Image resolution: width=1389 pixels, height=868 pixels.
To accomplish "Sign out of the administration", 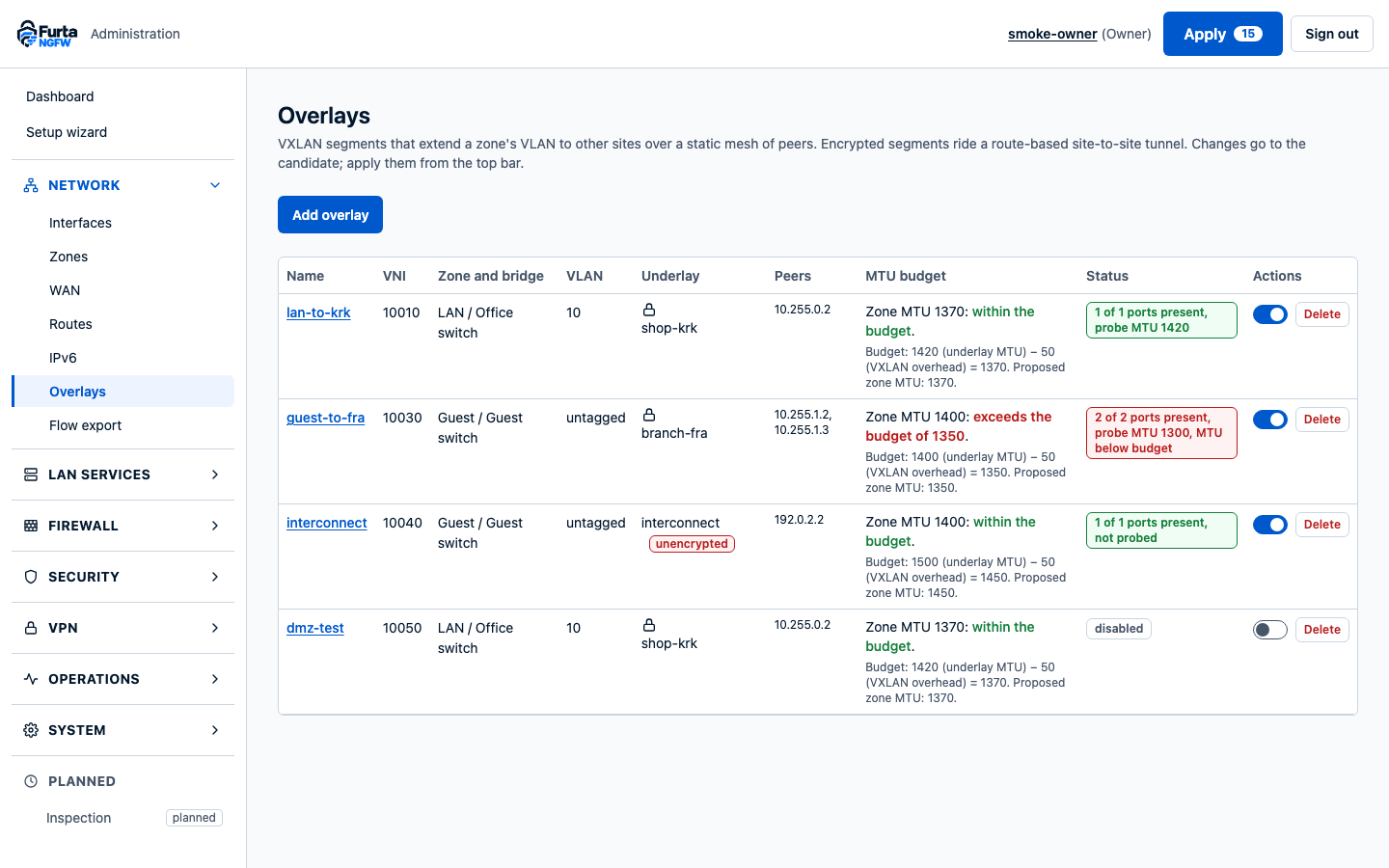I will tap(1331, 34).
